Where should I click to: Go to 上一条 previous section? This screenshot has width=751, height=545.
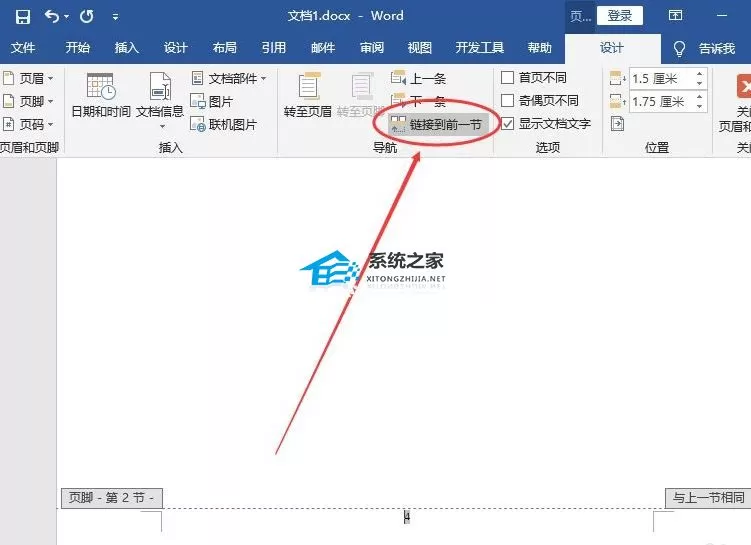pos(419,78)
